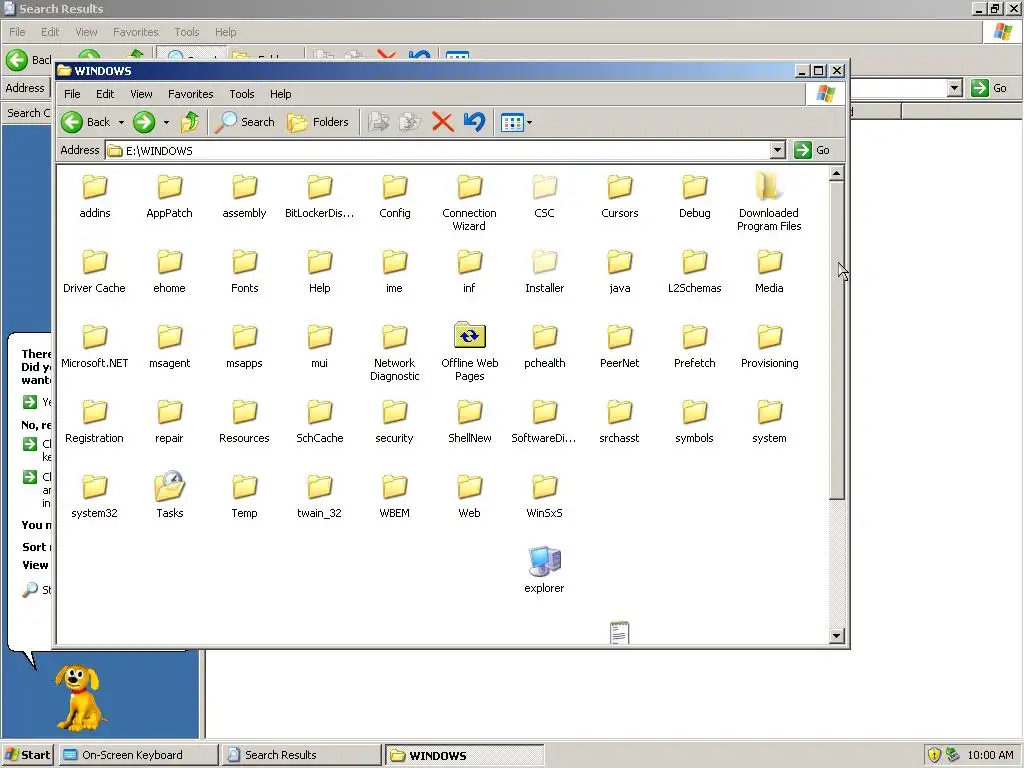Select the Fonts folder
The image size is (1024, 768).
click(x=245, y=271)
